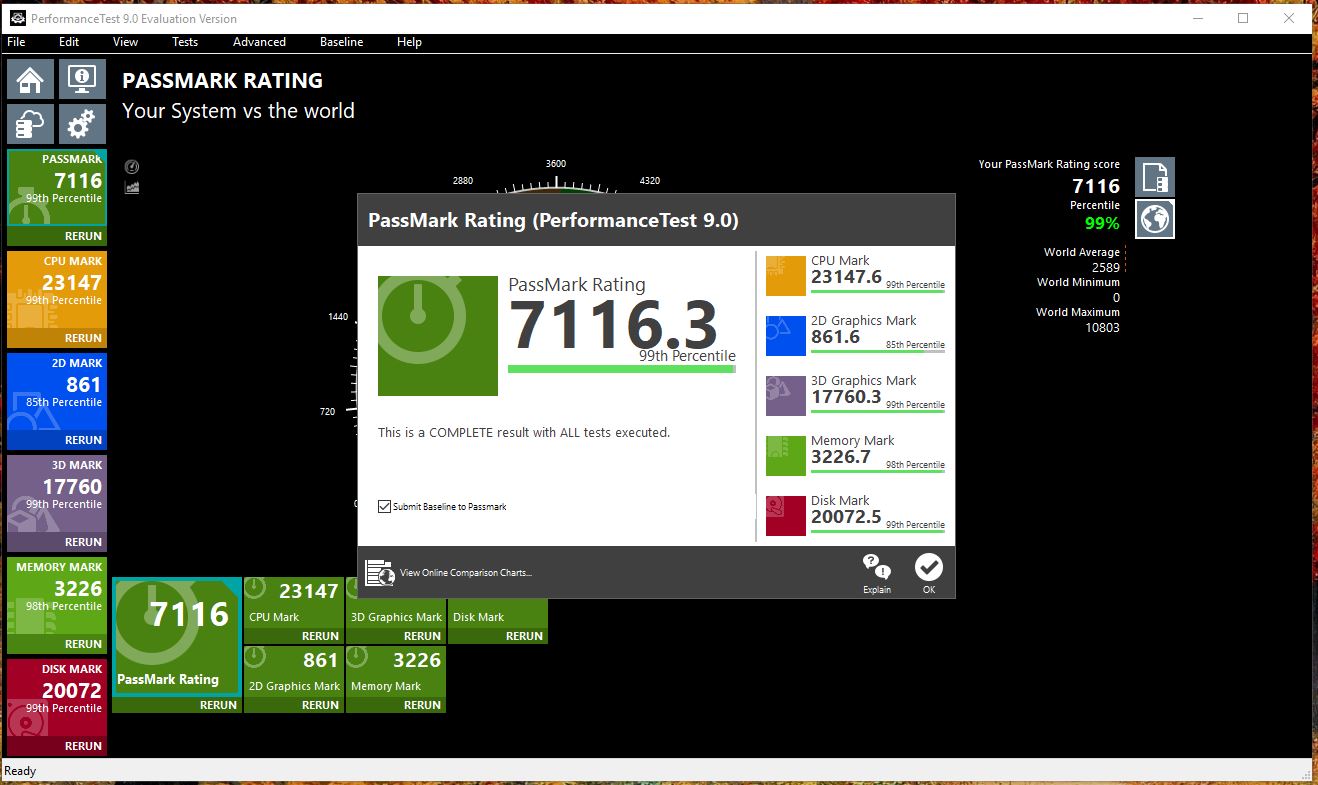The height and width of the screenshot is (785, 1318).
Task: Rerun the bottom 2D Graphics Mark tile
Action: [320, 705]
